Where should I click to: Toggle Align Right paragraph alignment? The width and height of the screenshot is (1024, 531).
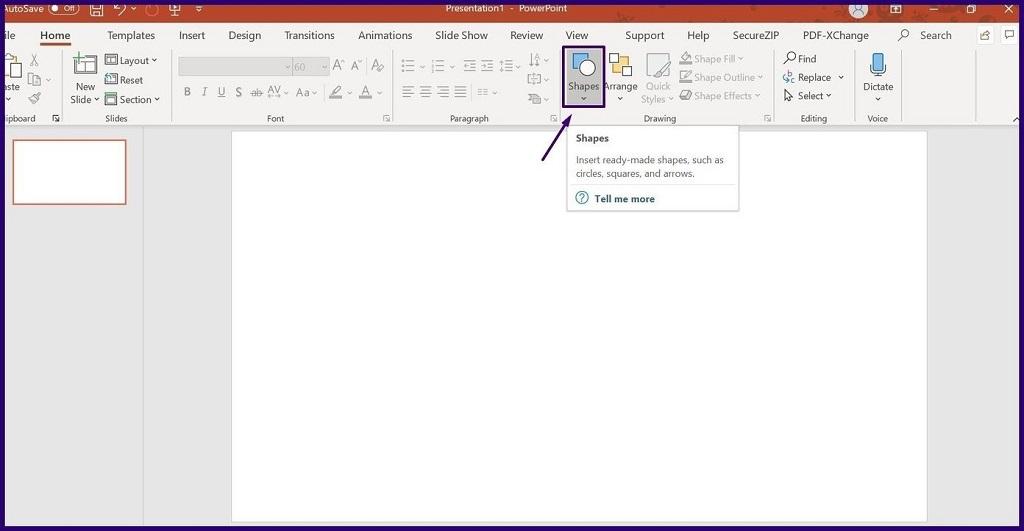(x=443, y=92)
